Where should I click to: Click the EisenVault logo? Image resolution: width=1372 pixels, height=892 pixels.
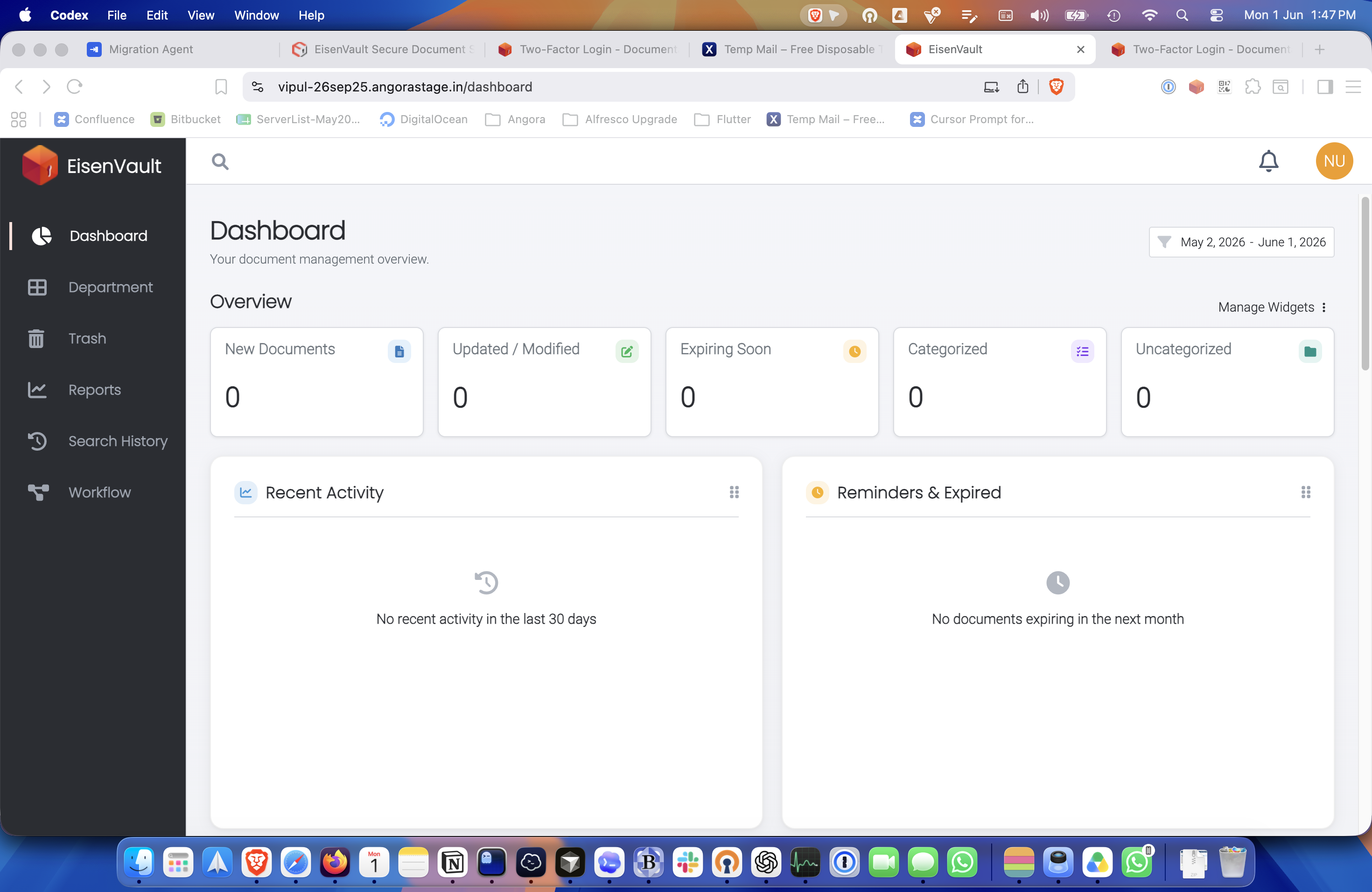tap(92, 165)
